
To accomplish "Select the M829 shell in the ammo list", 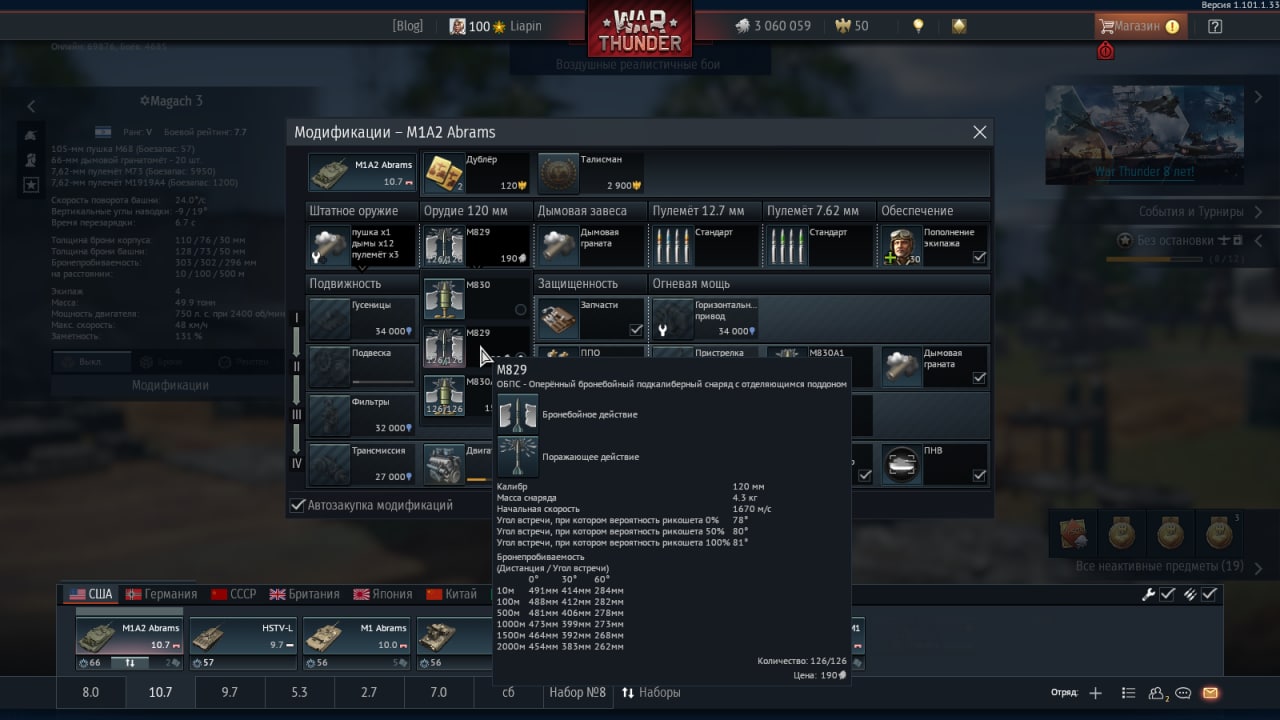I will click(x=476, y=347).
